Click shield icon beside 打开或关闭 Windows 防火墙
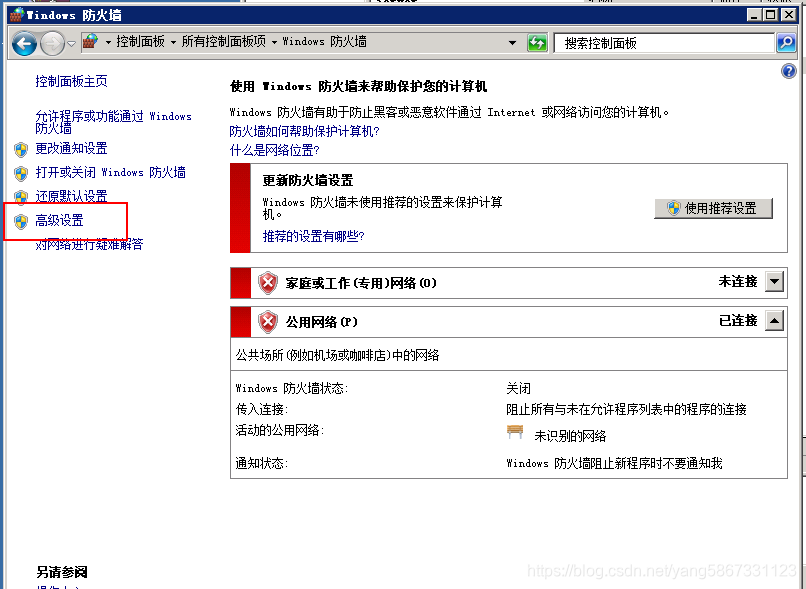This screenshot has width=806, height=589. 21,174
